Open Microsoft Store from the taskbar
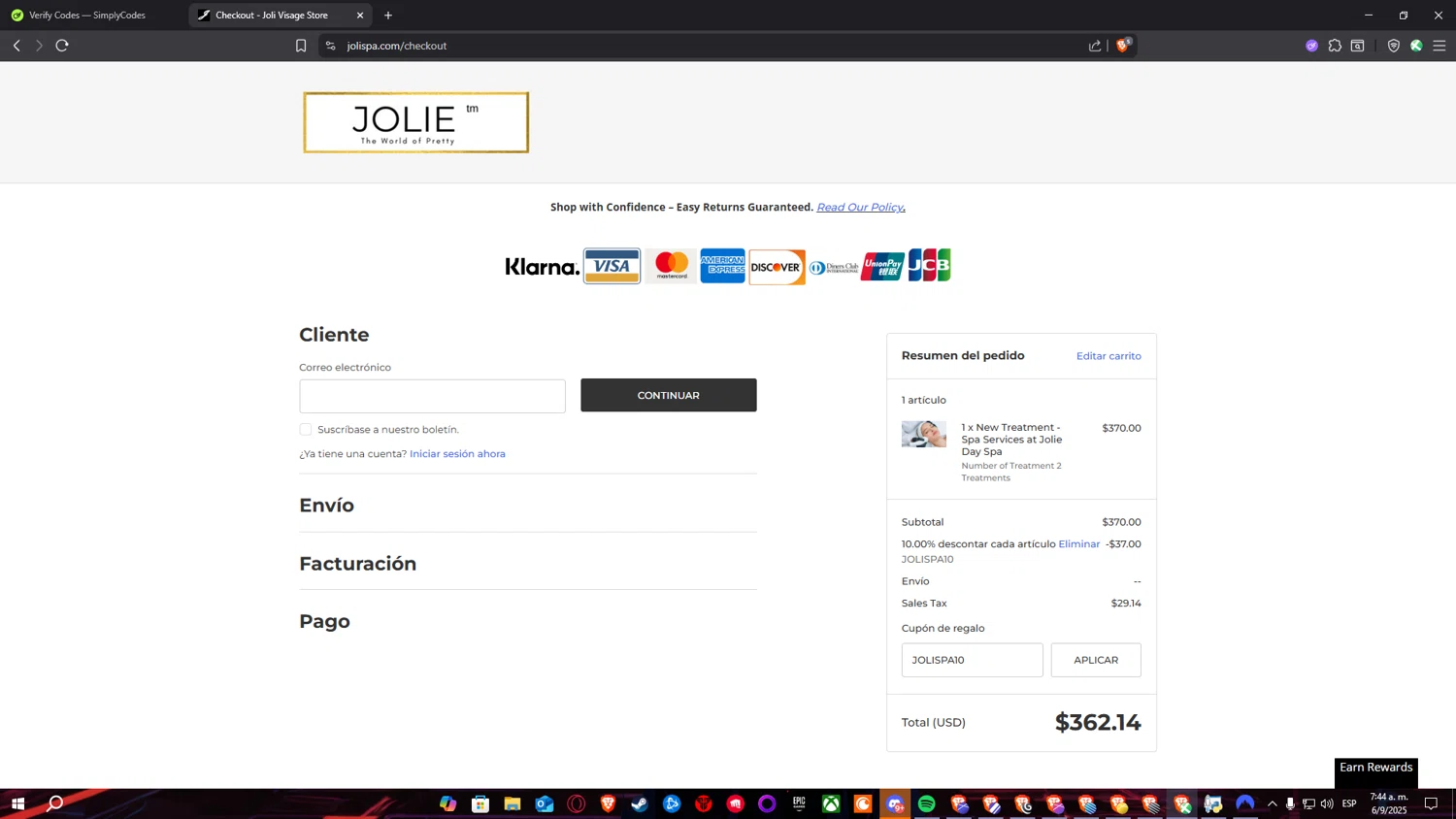1456x819 pixels. tap(480, 803)
